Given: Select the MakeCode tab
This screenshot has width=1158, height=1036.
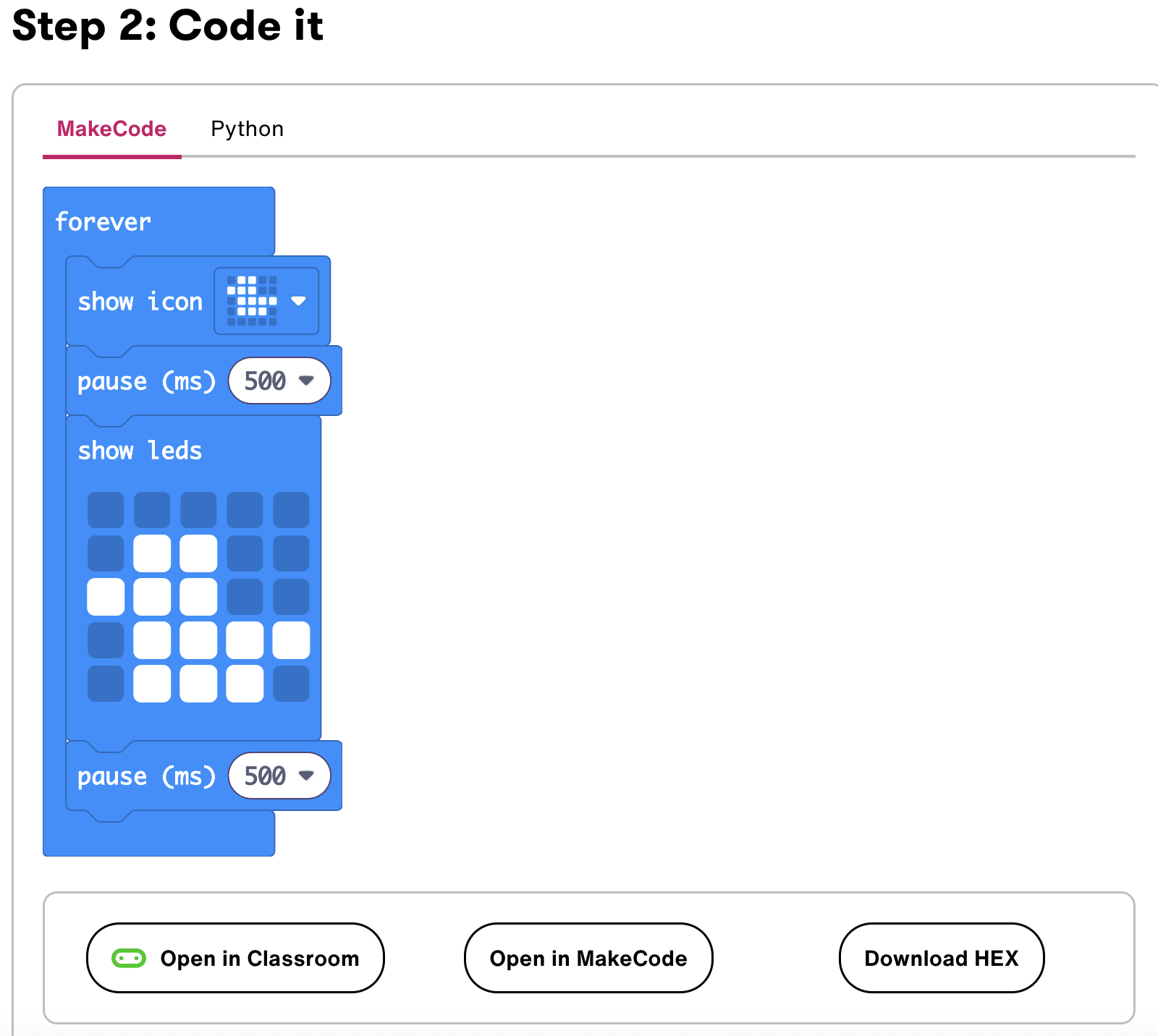Looking at the screenshot, I should (111, 129).
